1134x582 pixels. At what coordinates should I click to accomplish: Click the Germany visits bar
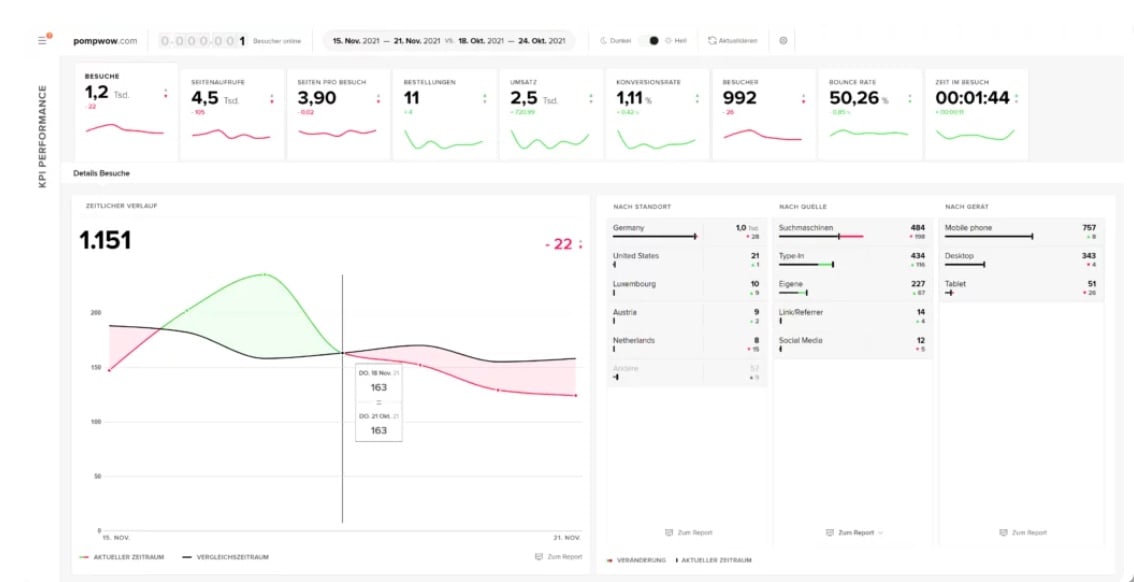pos(655,236)
